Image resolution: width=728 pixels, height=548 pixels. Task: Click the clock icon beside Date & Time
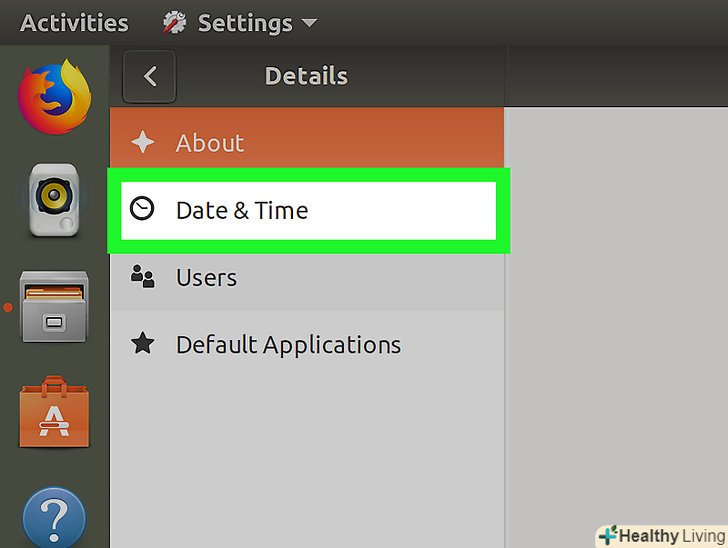tap(143, 209)
